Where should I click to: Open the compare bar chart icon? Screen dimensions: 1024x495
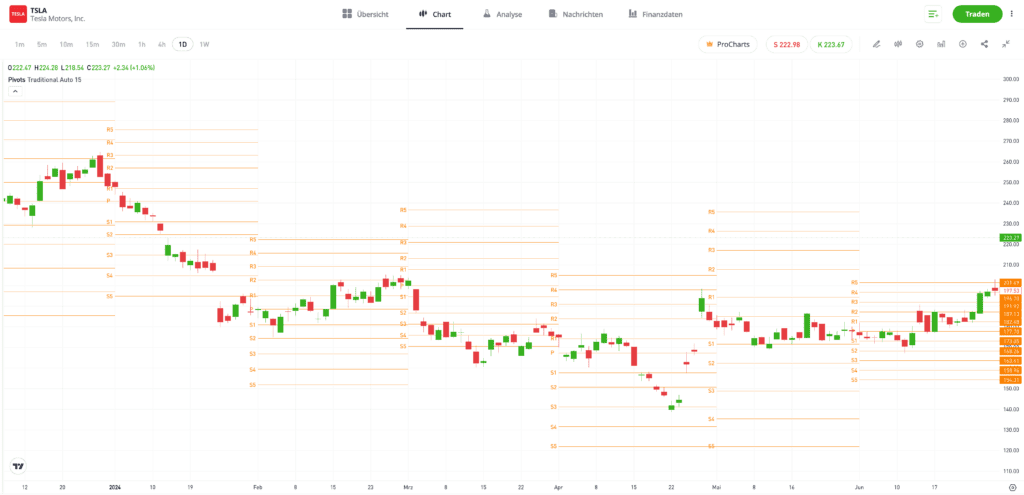tap(941, 44)
